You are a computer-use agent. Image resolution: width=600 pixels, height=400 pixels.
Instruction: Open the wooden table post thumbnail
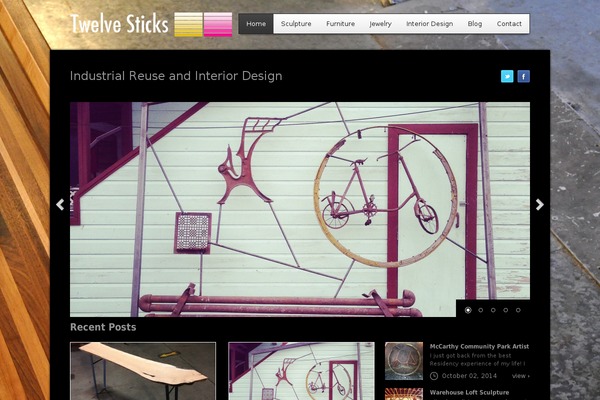coord(143,371)
